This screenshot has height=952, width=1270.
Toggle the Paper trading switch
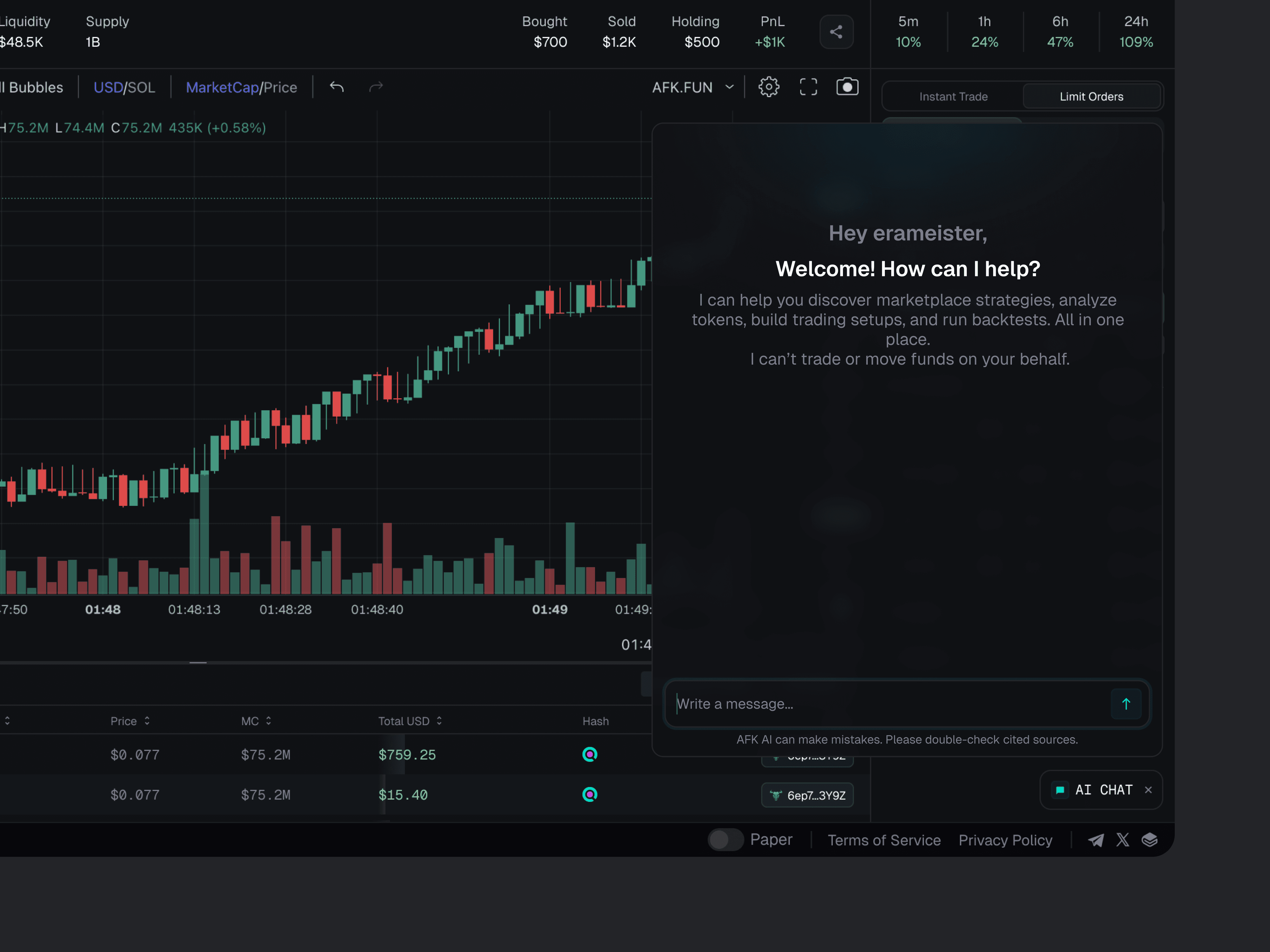pos(726,840)
